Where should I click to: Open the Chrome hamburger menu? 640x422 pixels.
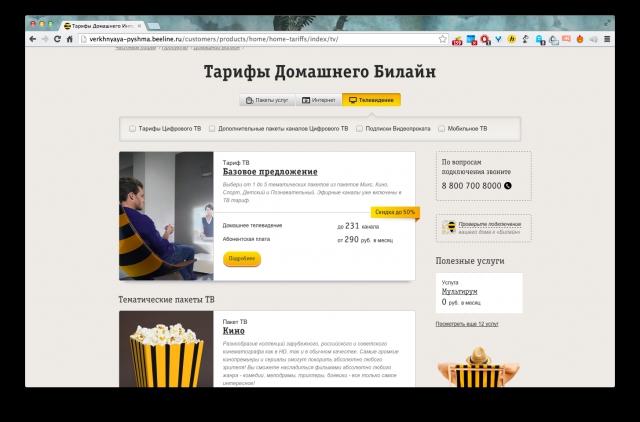(607, 39)
